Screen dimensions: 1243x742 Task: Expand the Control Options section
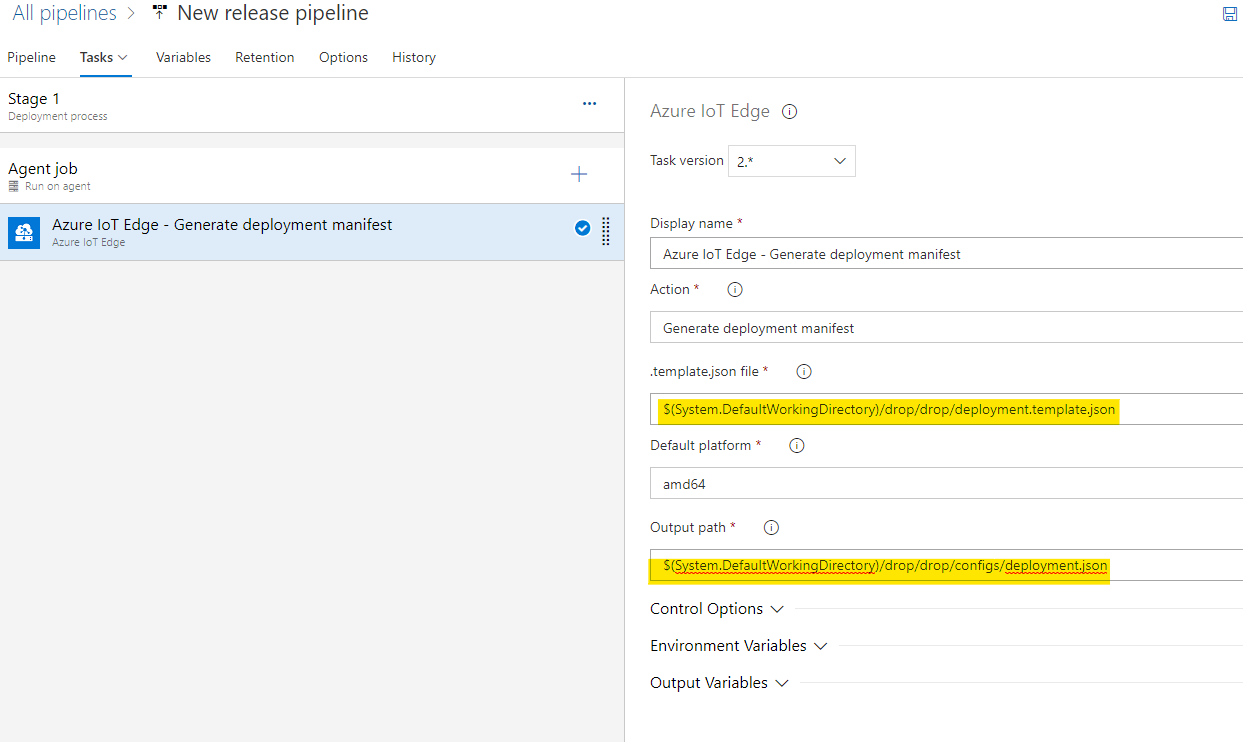click(x=716, y=609)
